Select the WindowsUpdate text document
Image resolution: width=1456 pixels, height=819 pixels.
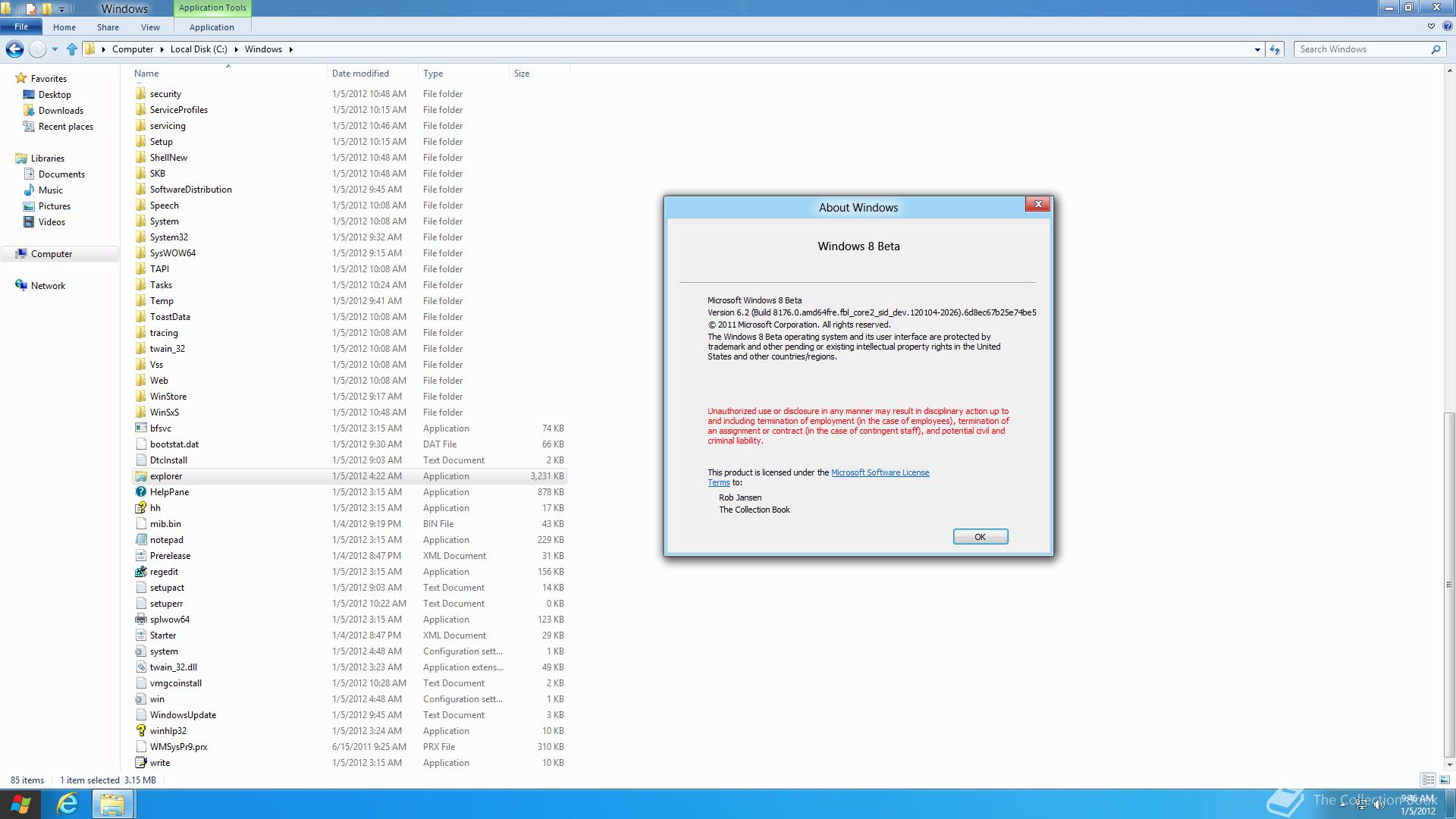point(183,715)
